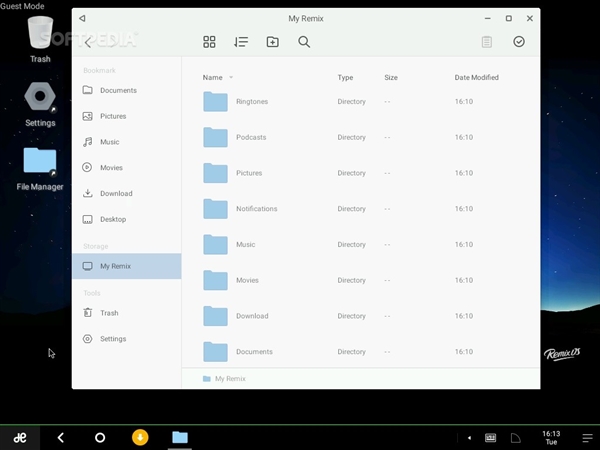
Task: Open the Ringtones folder
Action: coord(251,102)
